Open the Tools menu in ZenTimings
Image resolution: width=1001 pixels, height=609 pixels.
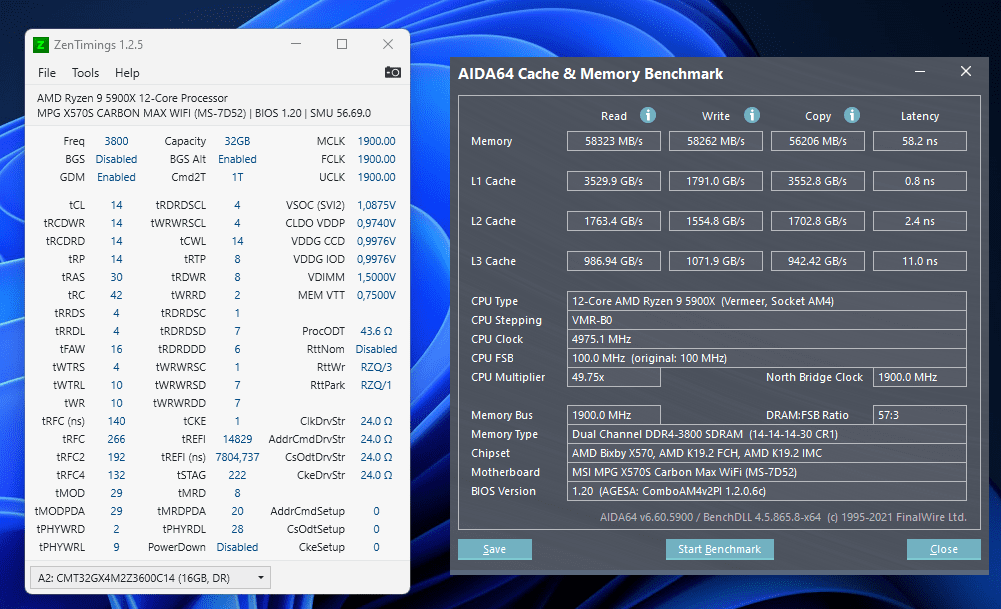click(86, 73)
